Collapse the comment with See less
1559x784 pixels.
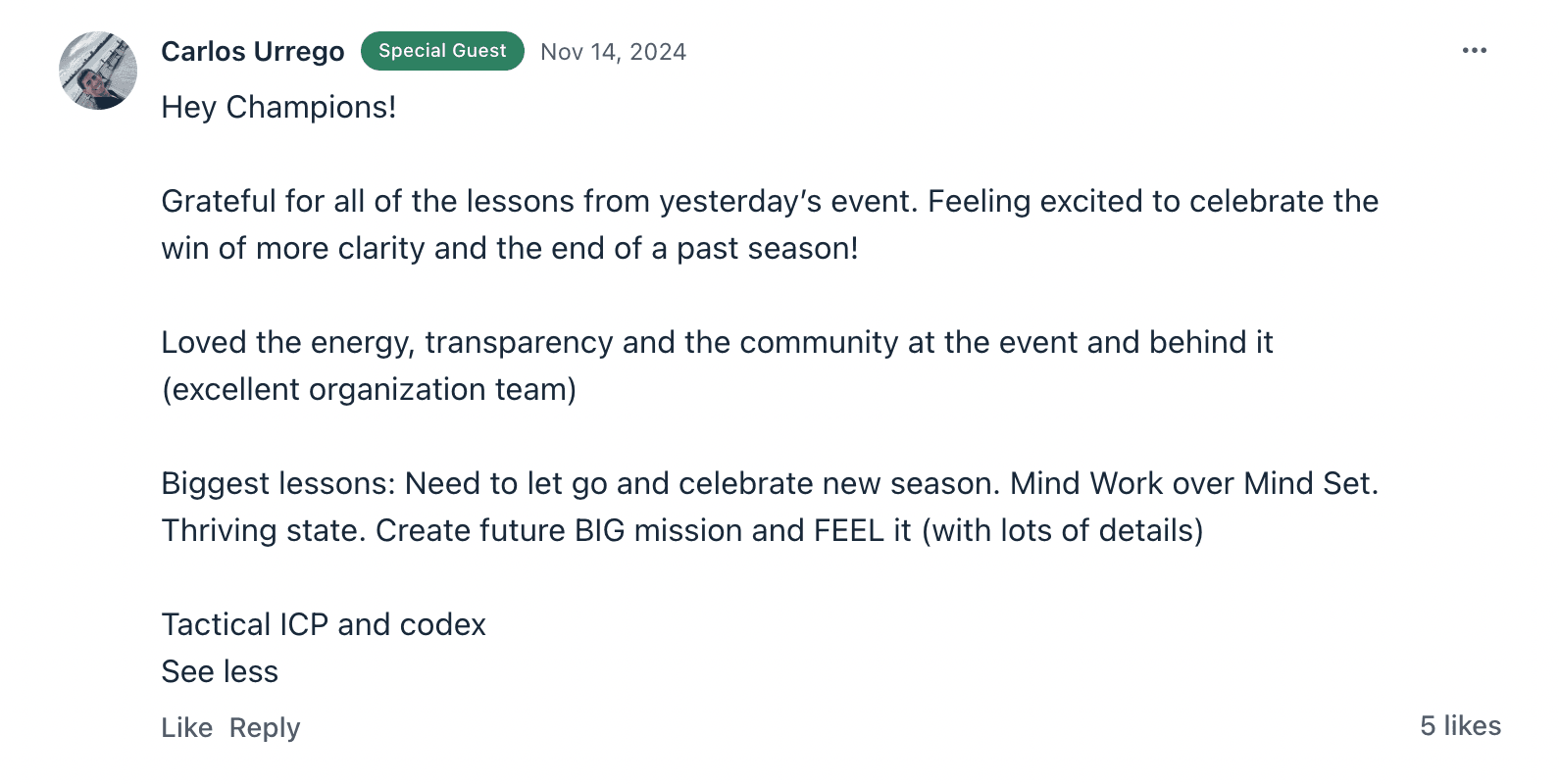(x=220, y=671)
